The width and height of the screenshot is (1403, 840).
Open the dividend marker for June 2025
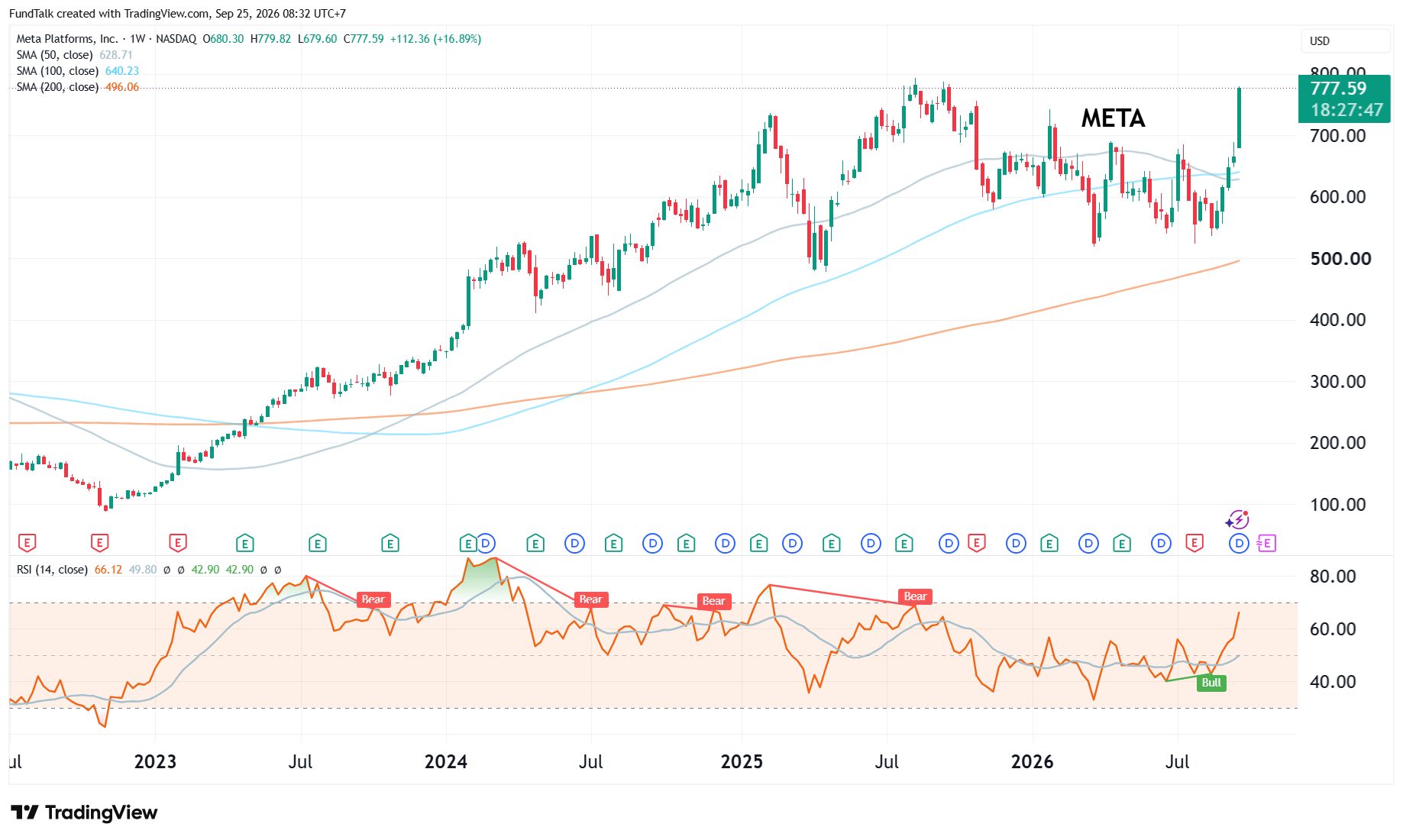(871, 544)
